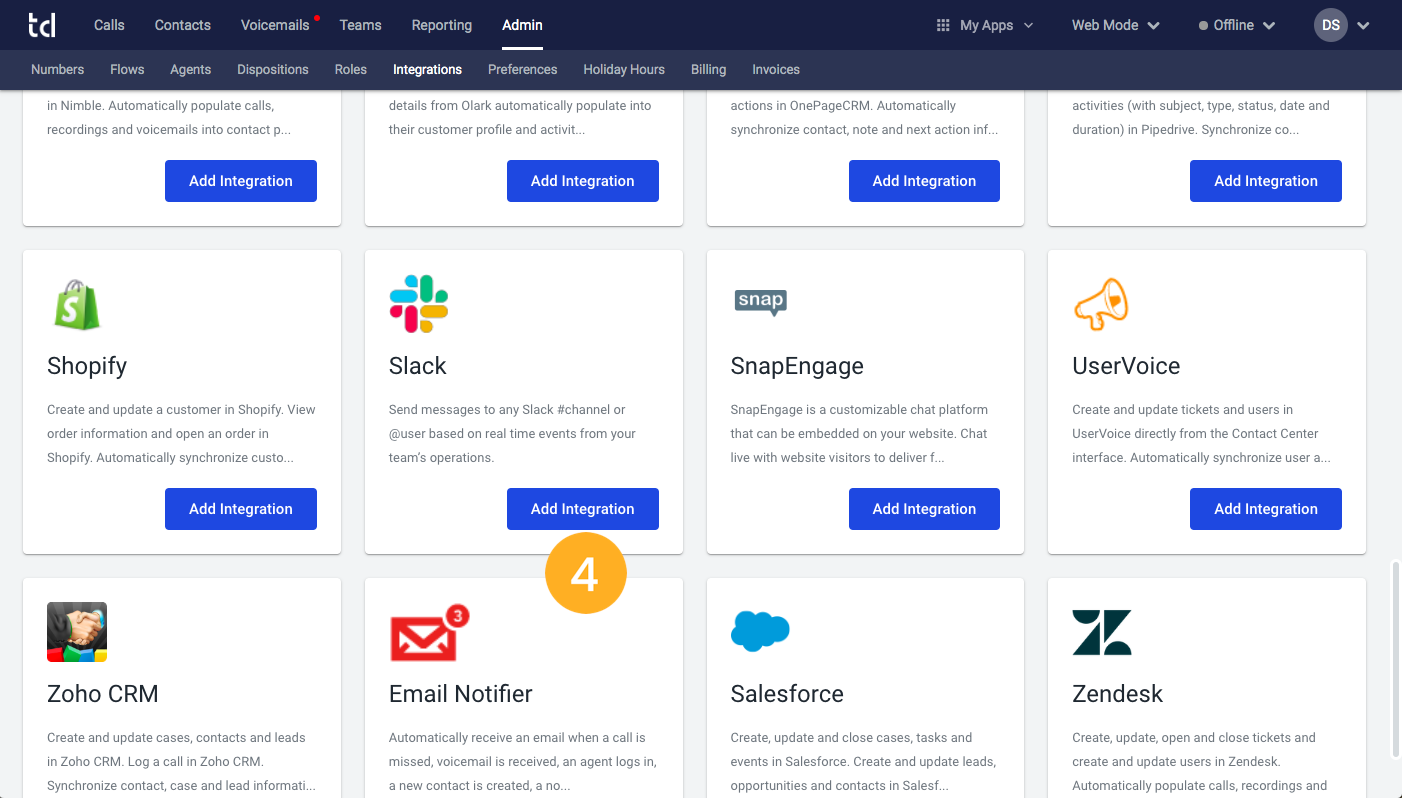Screen dimensions: 1402x798
Task: Click the Salesforce cloud icon
Action: pos(760,631)
